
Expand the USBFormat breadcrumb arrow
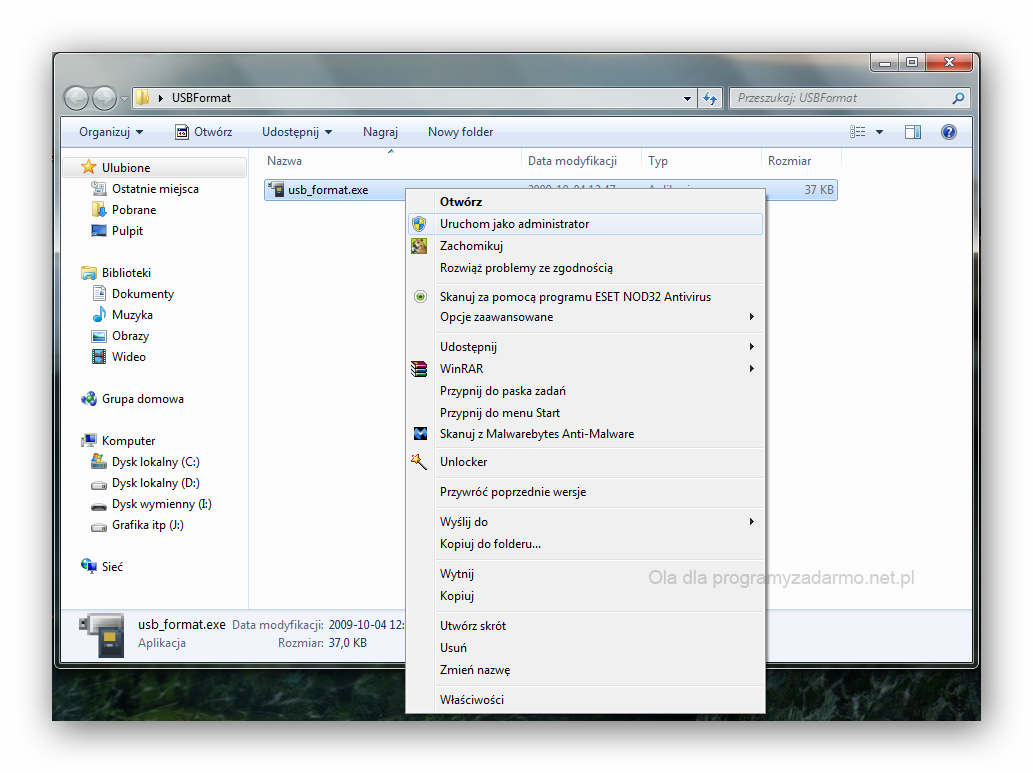point(160,98)
